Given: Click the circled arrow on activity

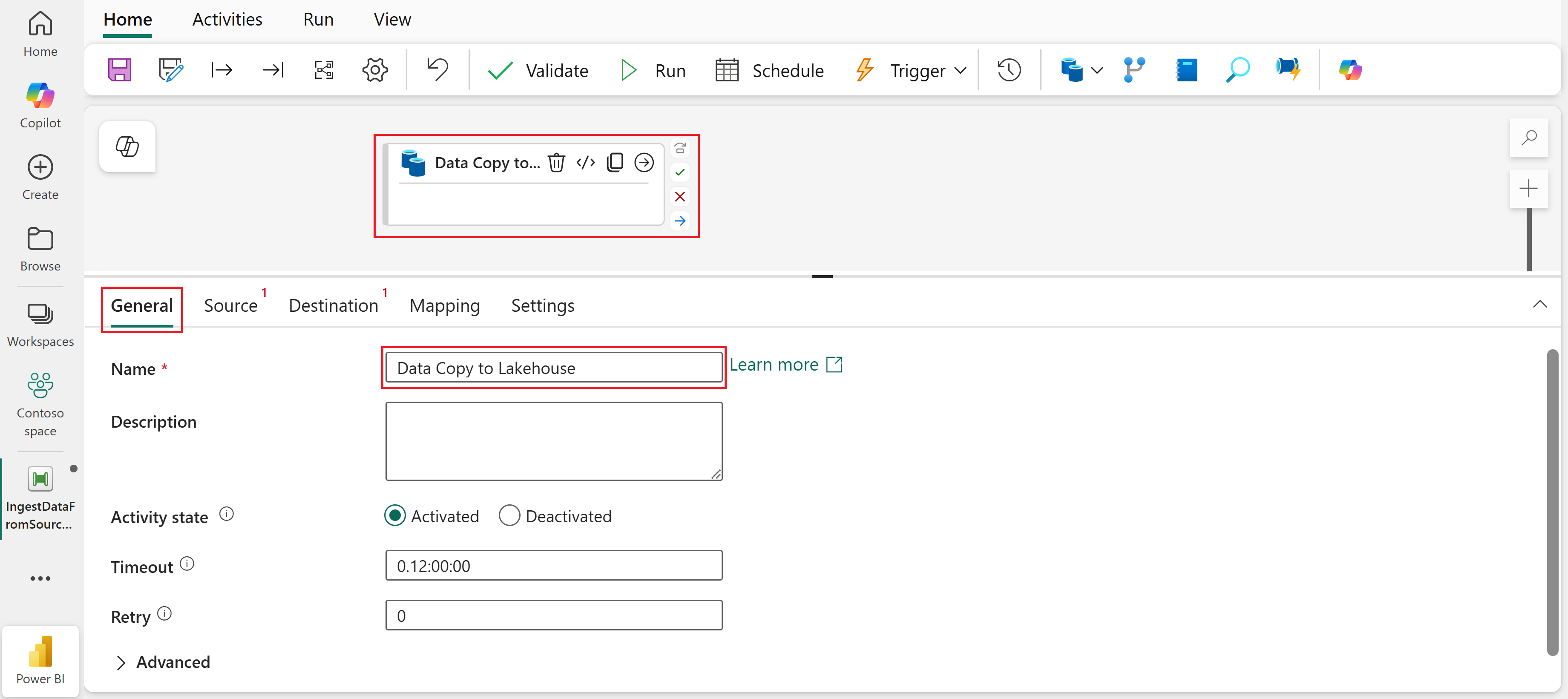Looking at the screenshot, I should [644, 163].
